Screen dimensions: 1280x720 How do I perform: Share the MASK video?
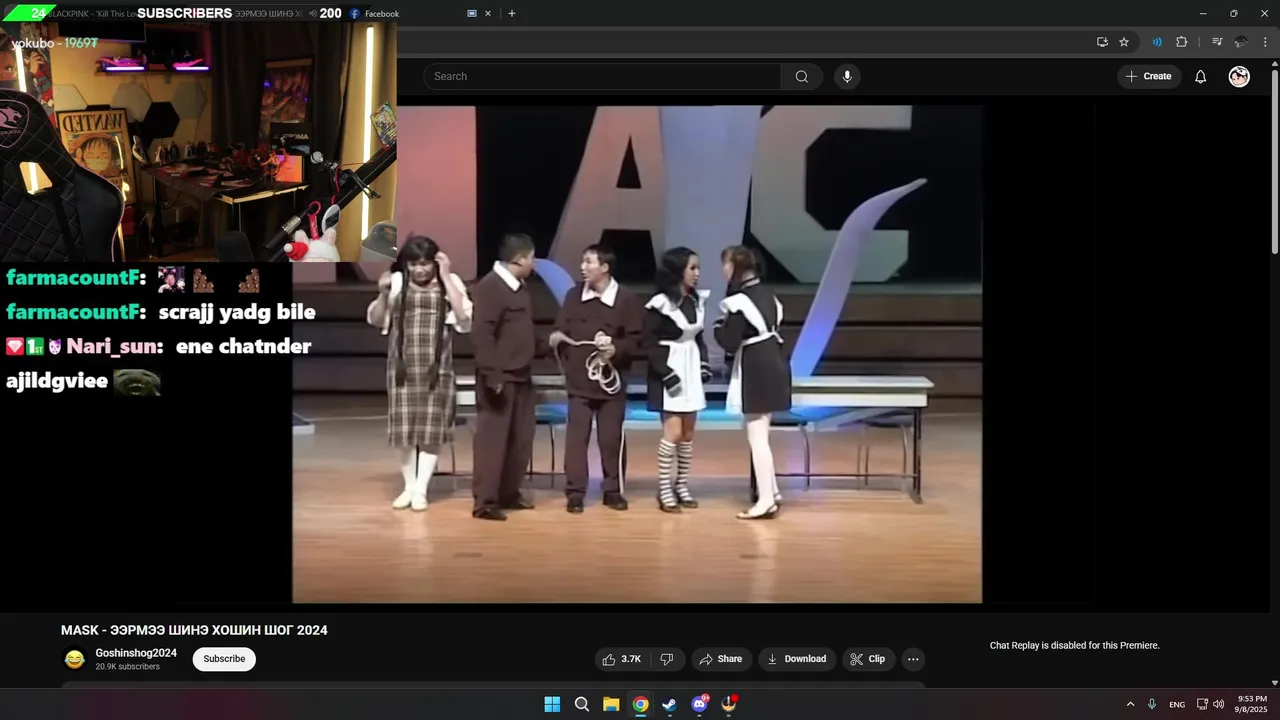[x=721, y=659]
